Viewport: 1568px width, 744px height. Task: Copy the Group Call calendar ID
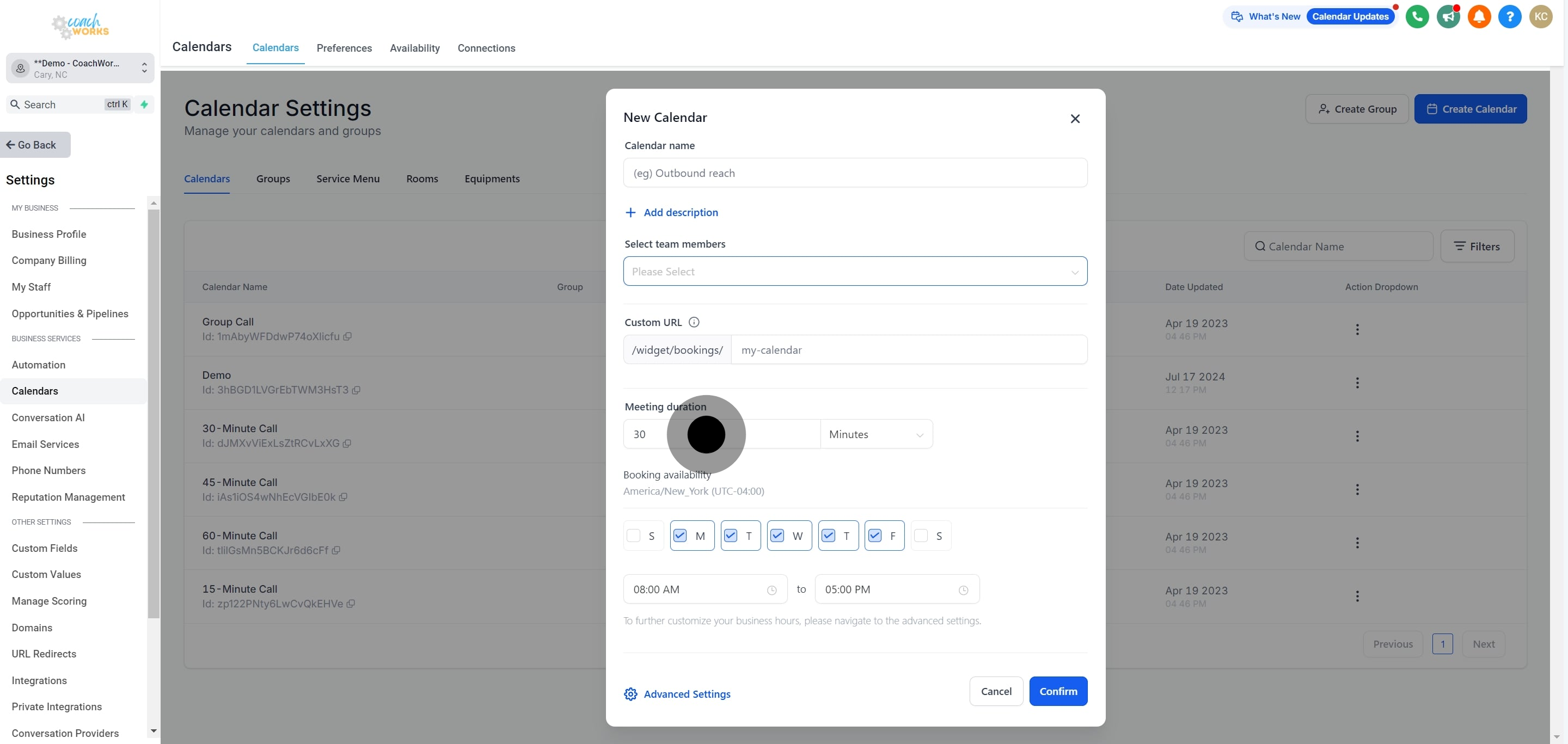pos(347,336)
